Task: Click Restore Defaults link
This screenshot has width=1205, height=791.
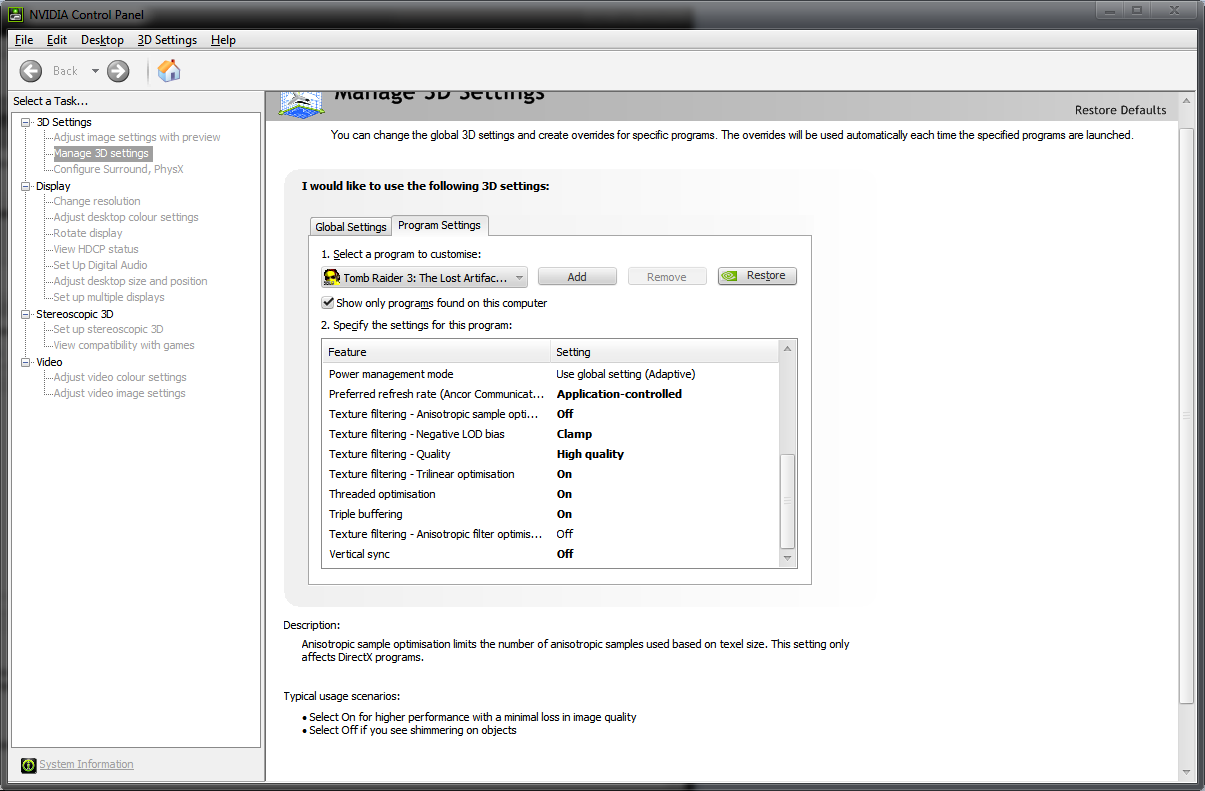Action: click(x=1120, y=110)
